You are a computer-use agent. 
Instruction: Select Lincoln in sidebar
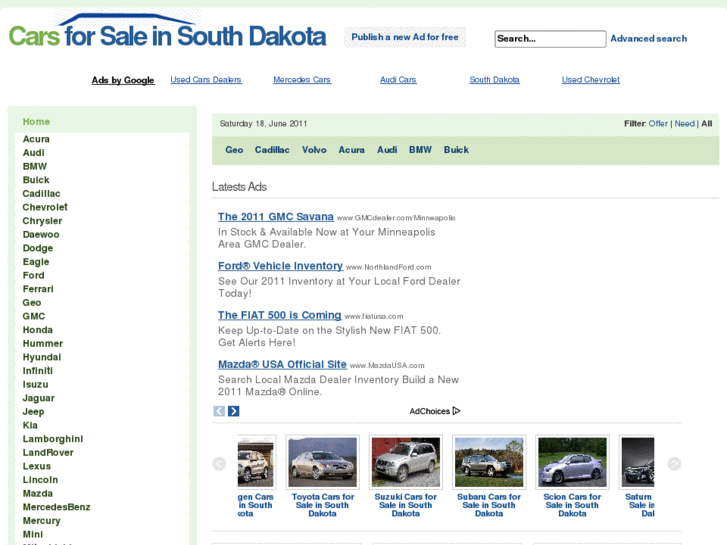coord(40,480)
